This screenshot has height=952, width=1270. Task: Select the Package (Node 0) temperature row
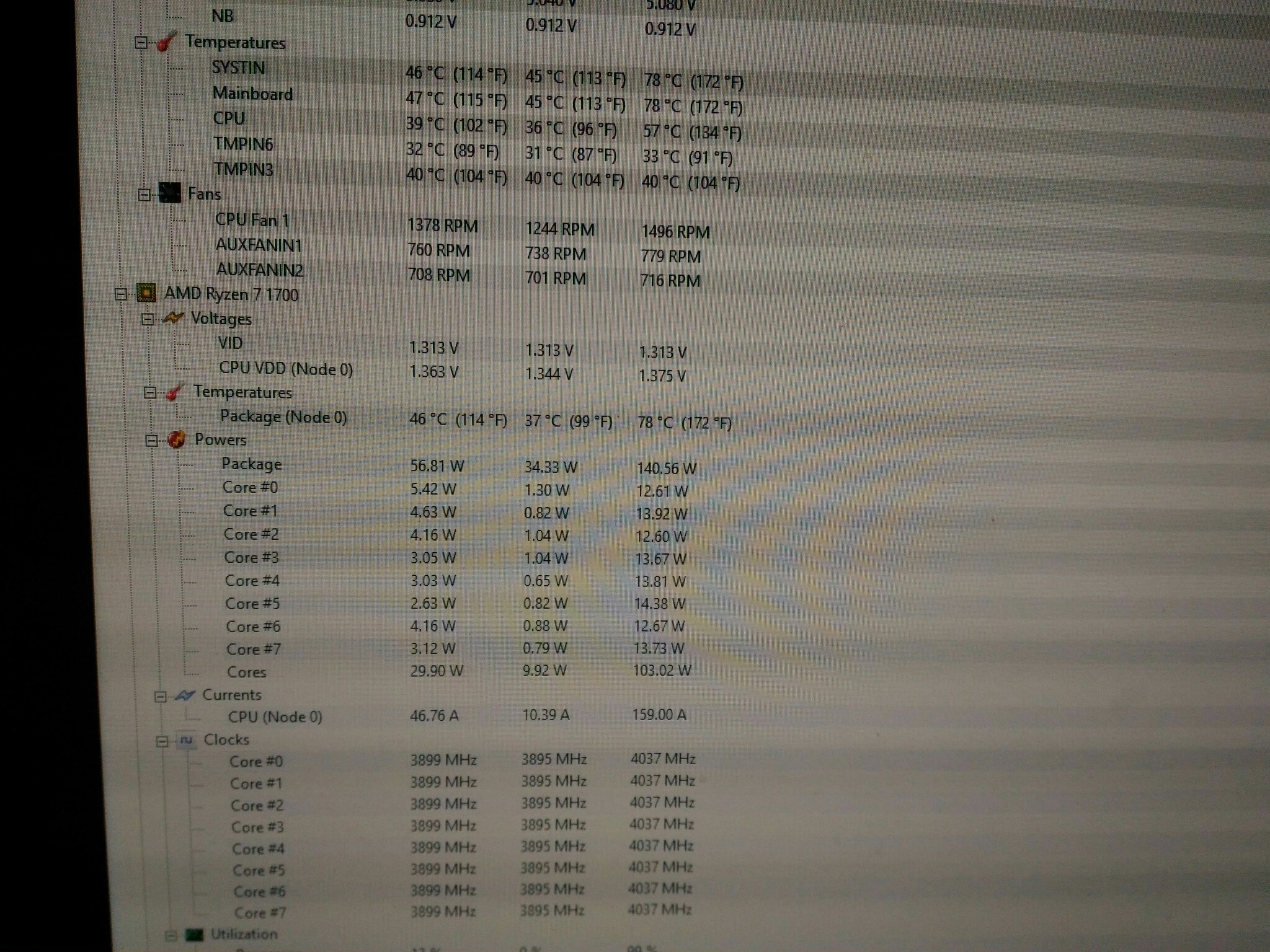click(283, 416)
